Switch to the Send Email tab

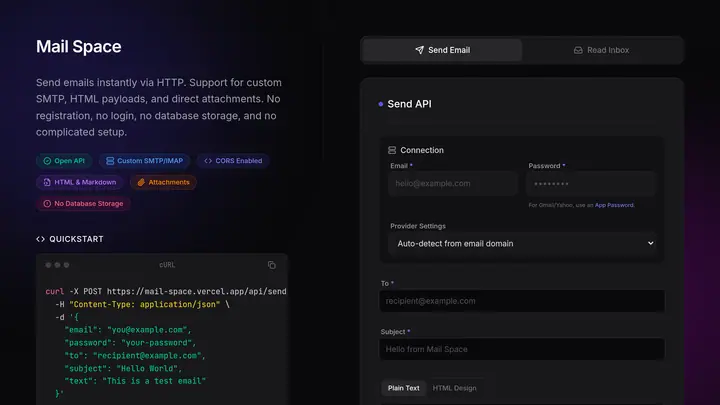442,50
